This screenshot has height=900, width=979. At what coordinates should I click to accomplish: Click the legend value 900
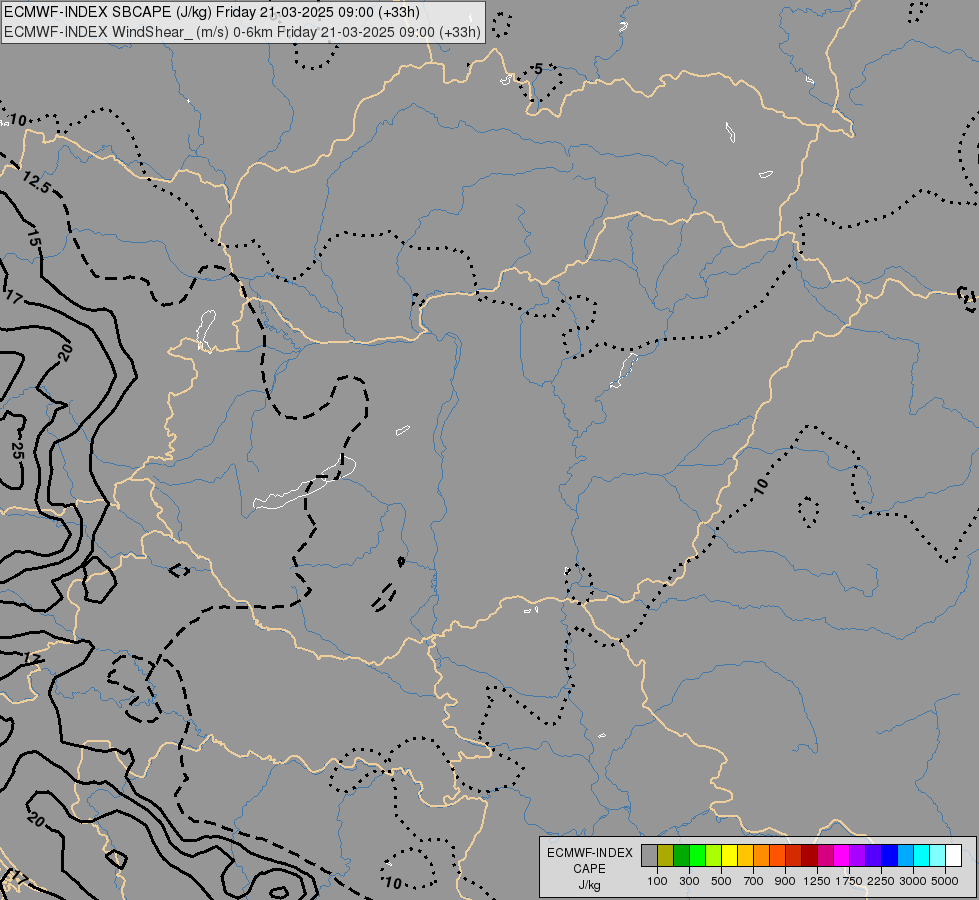pyautogui.click(x=785, y=881)
